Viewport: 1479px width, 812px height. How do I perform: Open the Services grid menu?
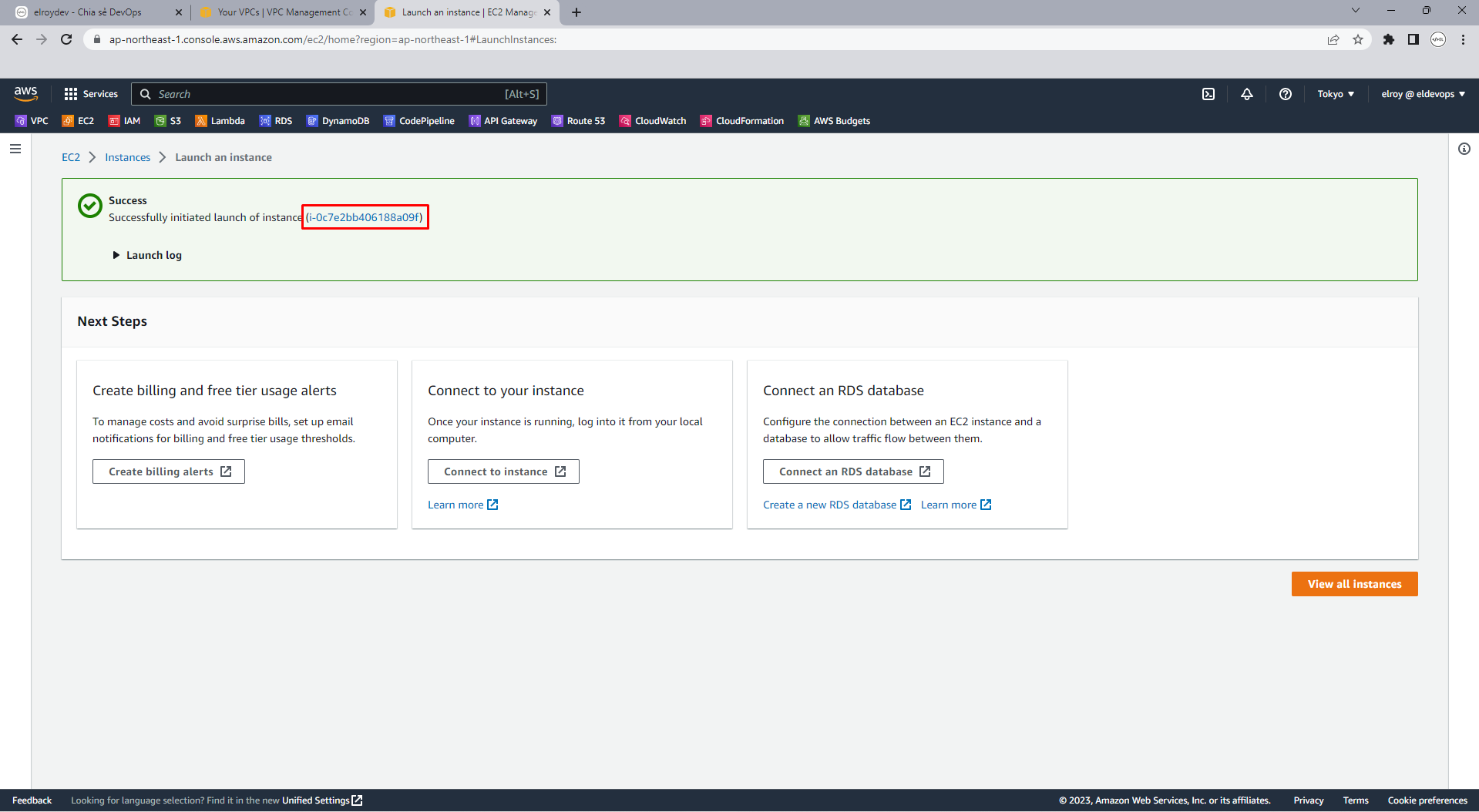click(91, 94)
